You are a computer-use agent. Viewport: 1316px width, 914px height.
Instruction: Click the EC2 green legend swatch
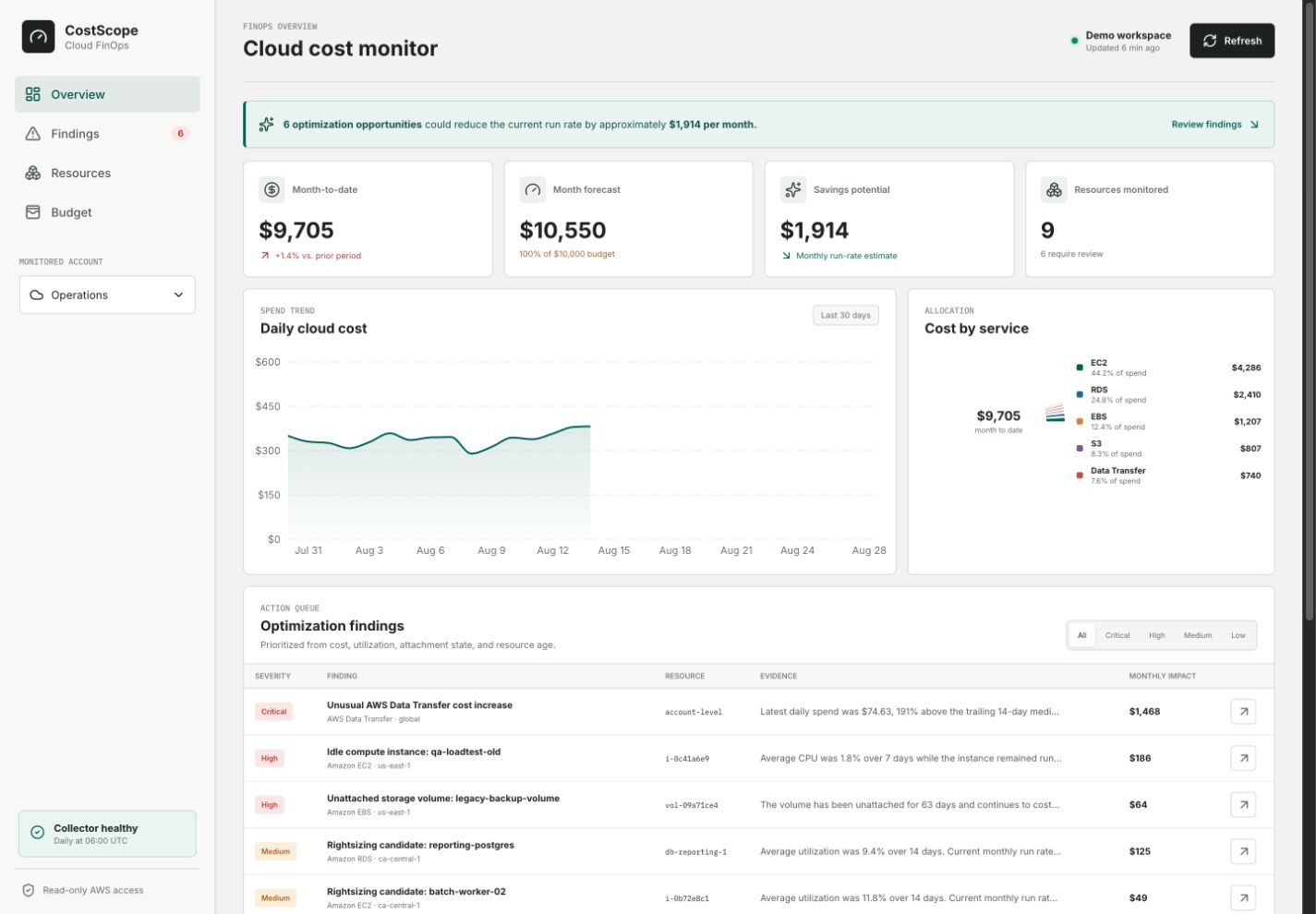pos(1079,367)
